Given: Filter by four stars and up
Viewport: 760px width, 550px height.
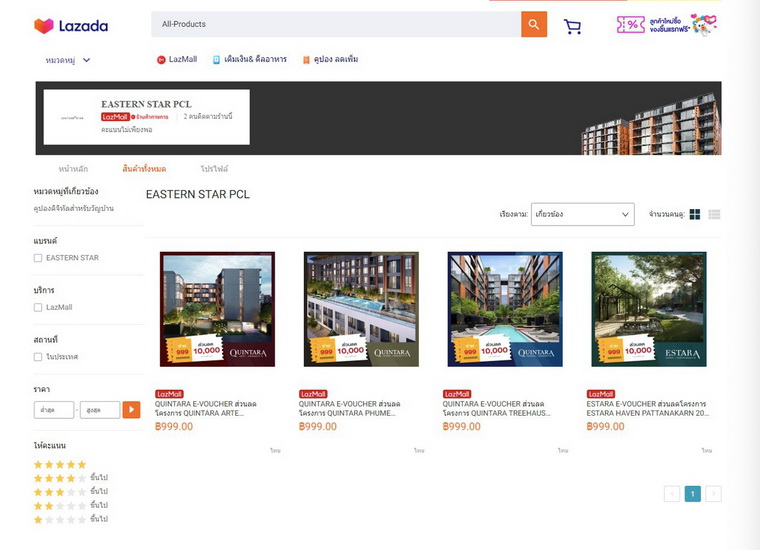Looking at the screenshot, I should 71,478.
